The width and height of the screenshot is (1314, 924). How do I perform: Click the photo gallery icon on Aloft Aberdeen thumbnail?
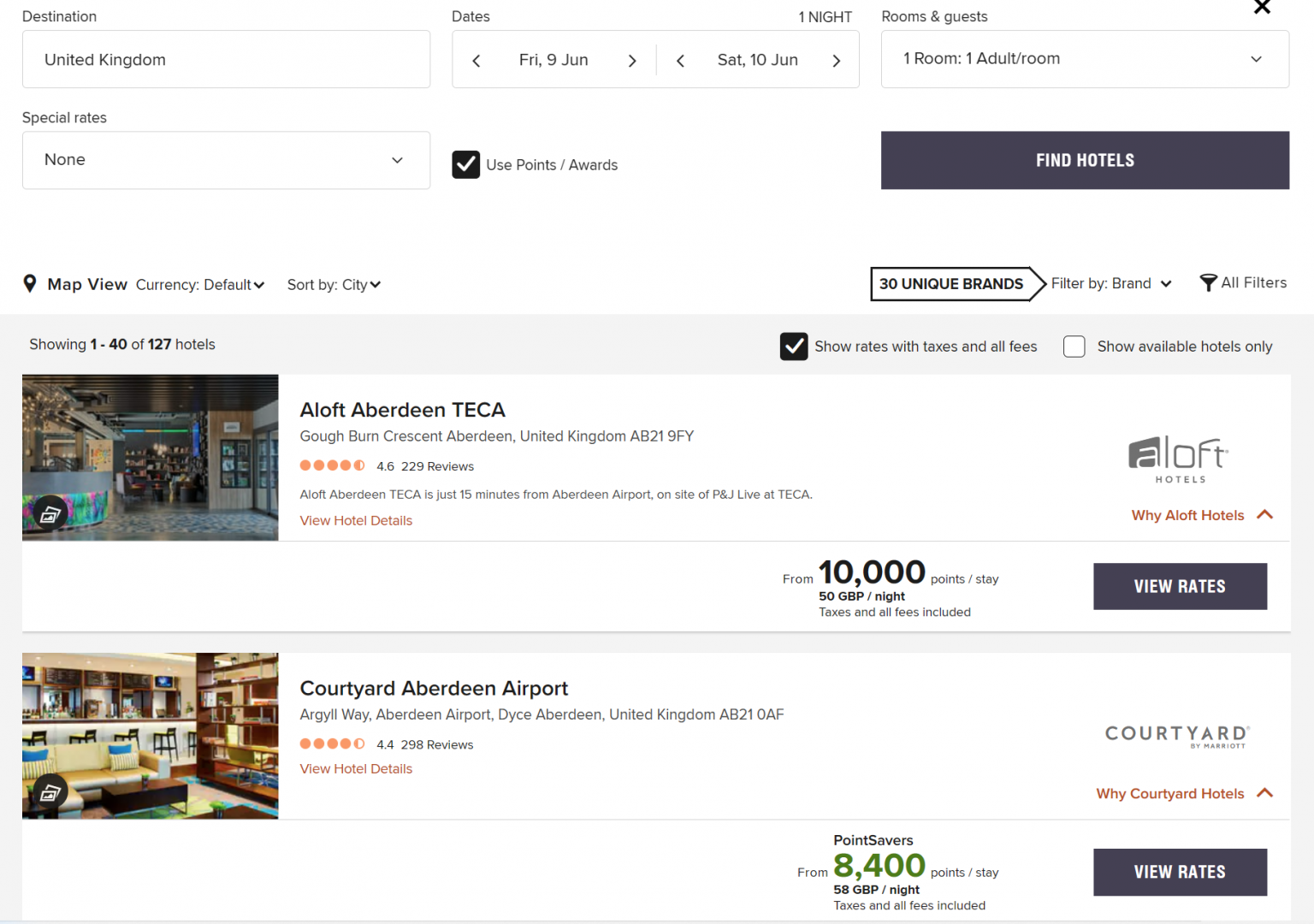[x=50, y=512]
